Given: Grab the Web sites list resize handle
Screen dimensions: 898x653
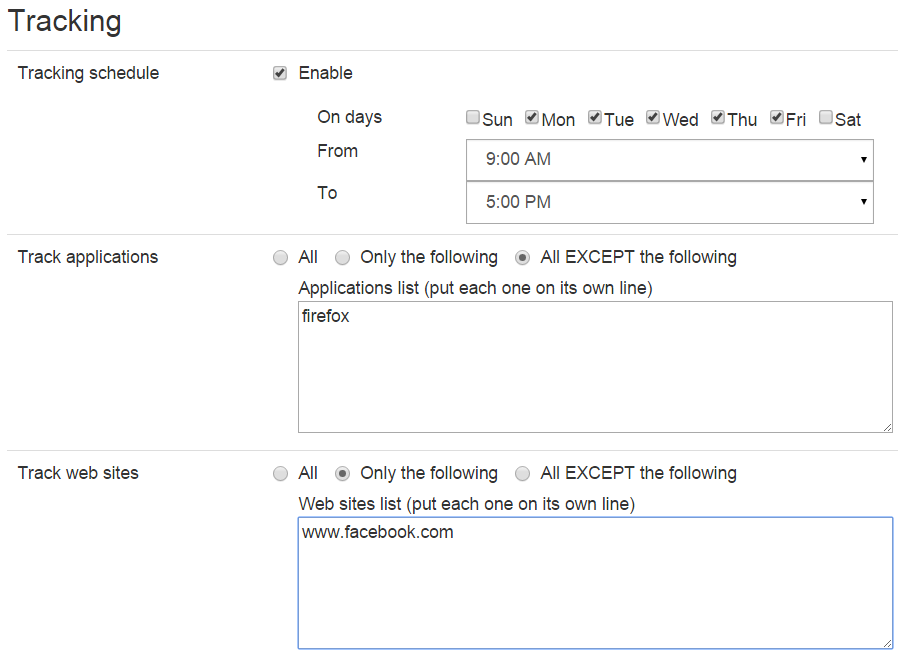Looking at the screenshot, I should (887, 643).
